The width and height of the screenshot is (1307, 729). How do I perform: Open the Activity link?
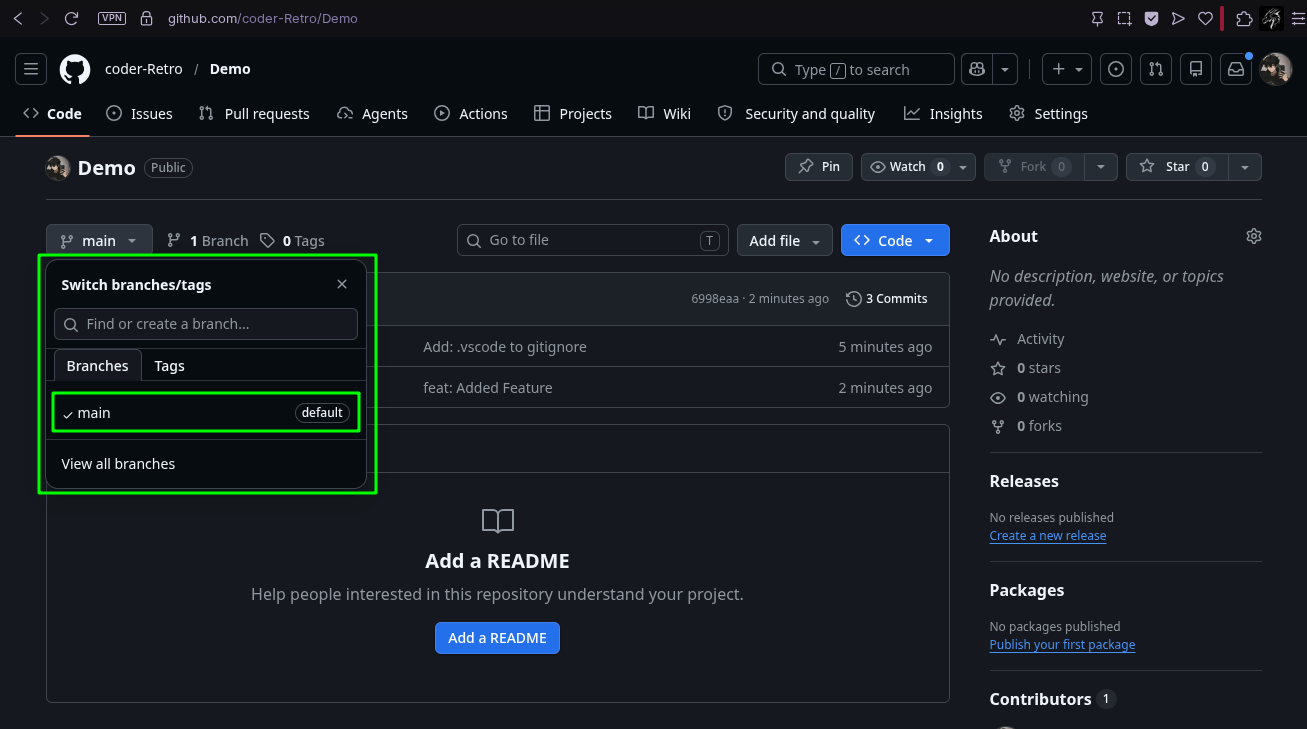pyautogui.click(x=1028, y=339)
